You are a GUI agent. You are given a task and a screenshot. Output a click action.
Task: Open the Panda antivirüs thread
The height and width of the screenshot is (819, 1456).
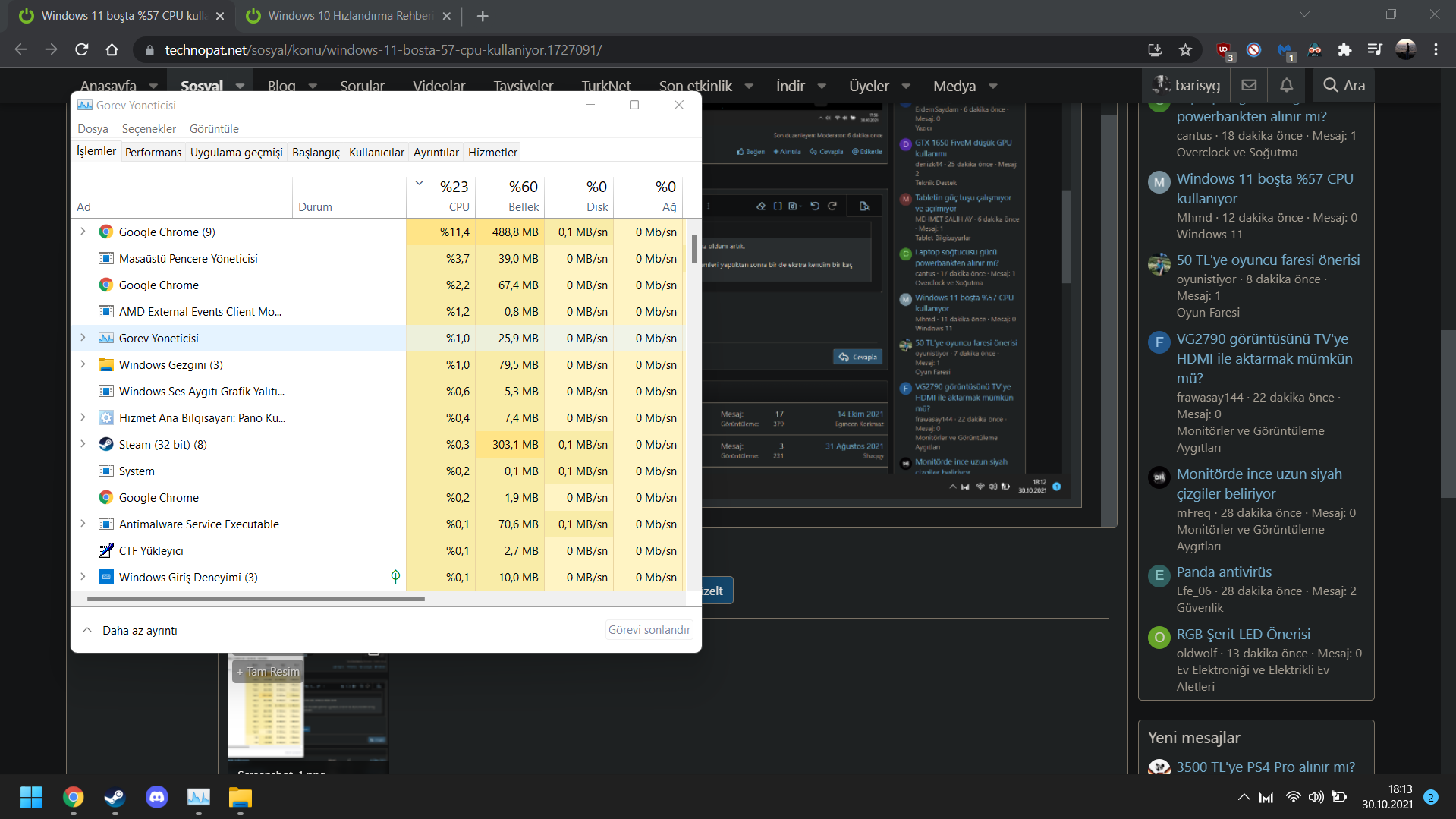1224,572
